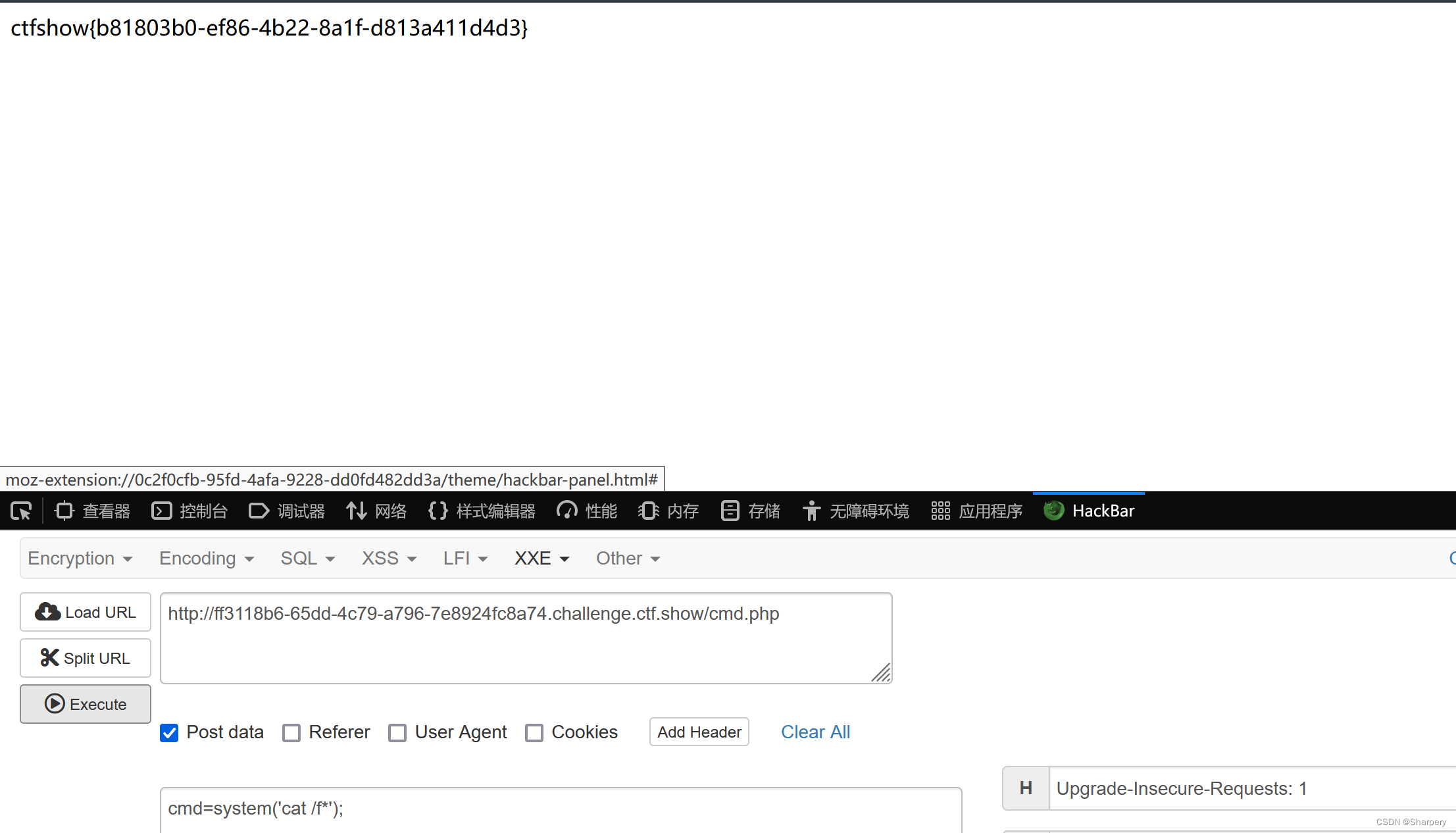1456x833 pixels.
Task: Click the Clear All link
Action: (x=815, y=732)
